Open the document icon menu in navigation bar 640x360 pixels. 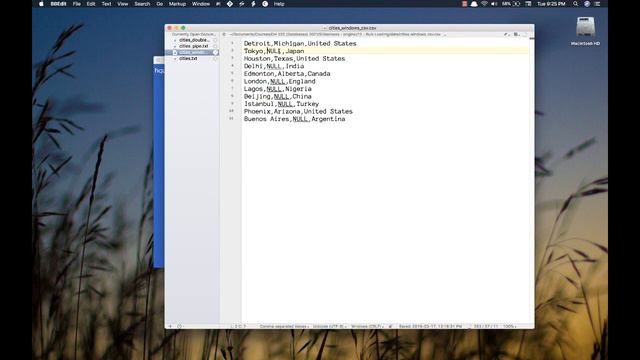pyautogui.click(x=516, y=34)
